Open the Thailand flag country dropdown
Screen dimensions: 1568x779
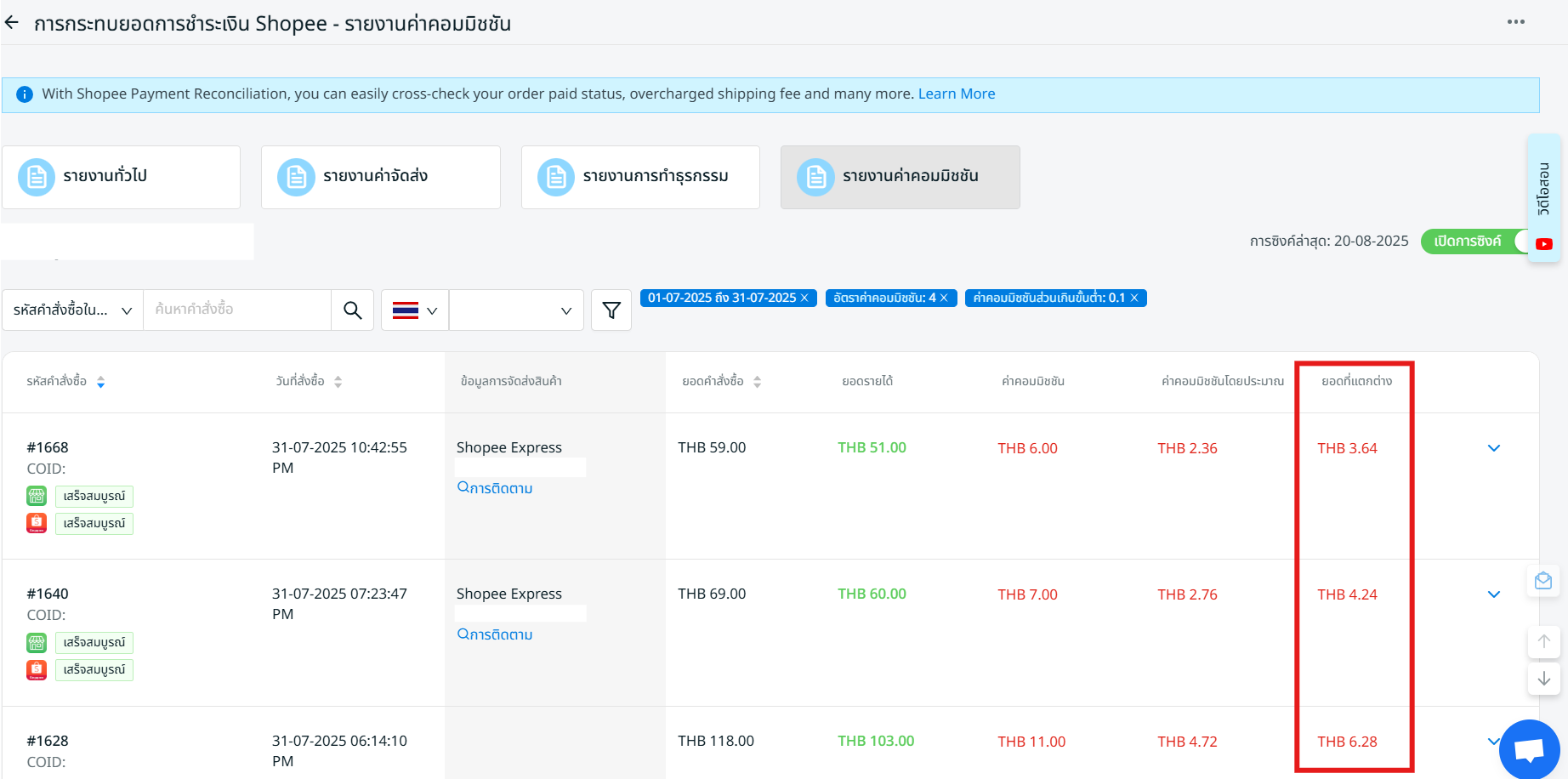click(415, 310)
